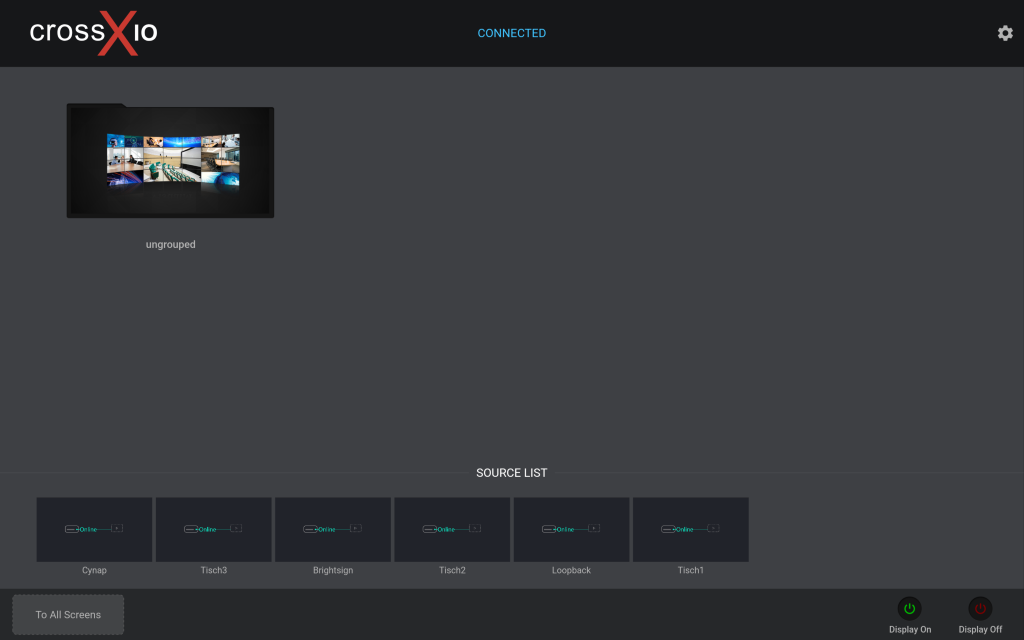Screen dimensions: 1024x640
Task: Click the crossXio logo
Action: click(94, 32)
